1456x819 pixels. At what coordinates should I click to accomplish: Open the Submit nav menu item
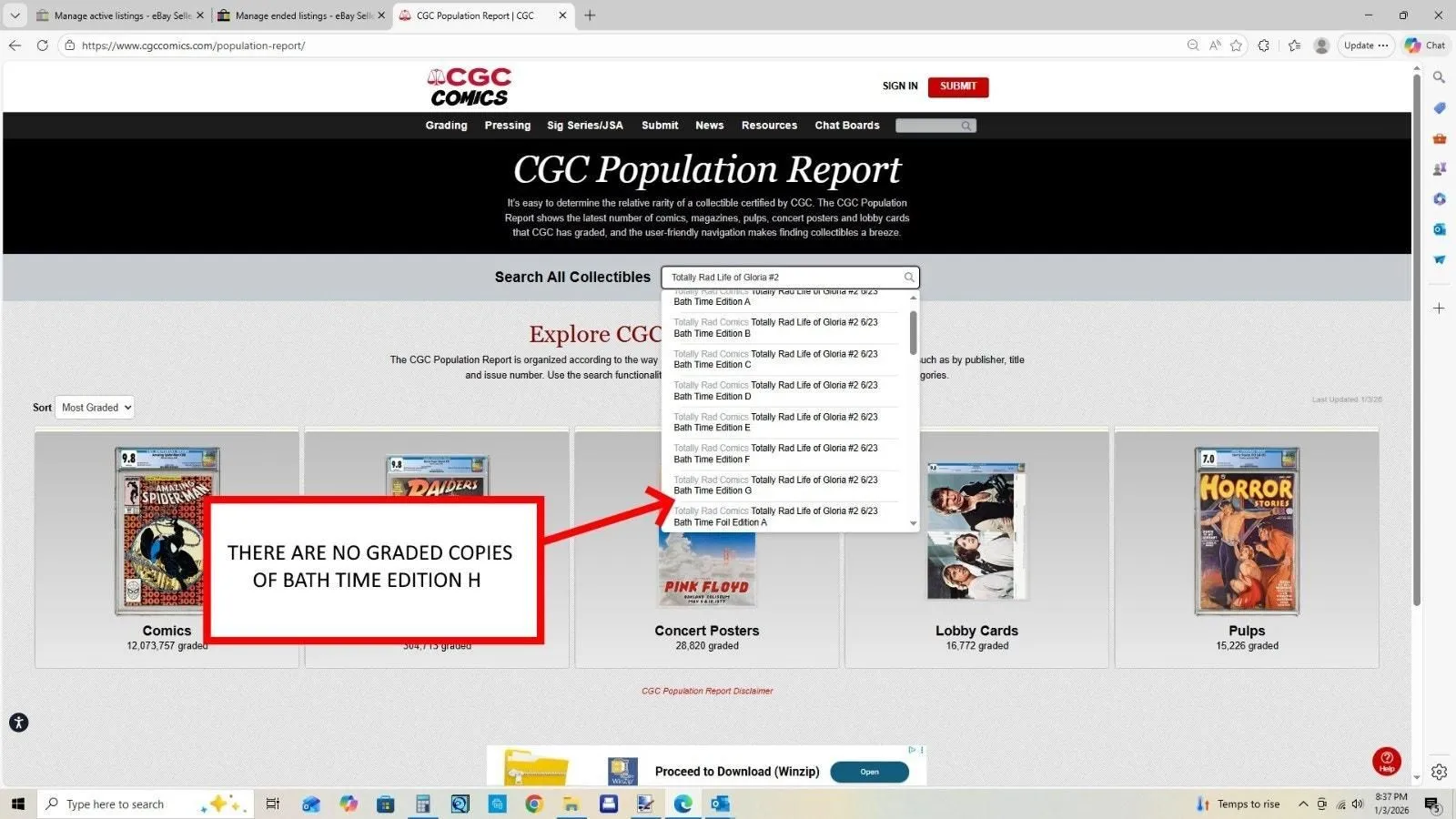660,126
